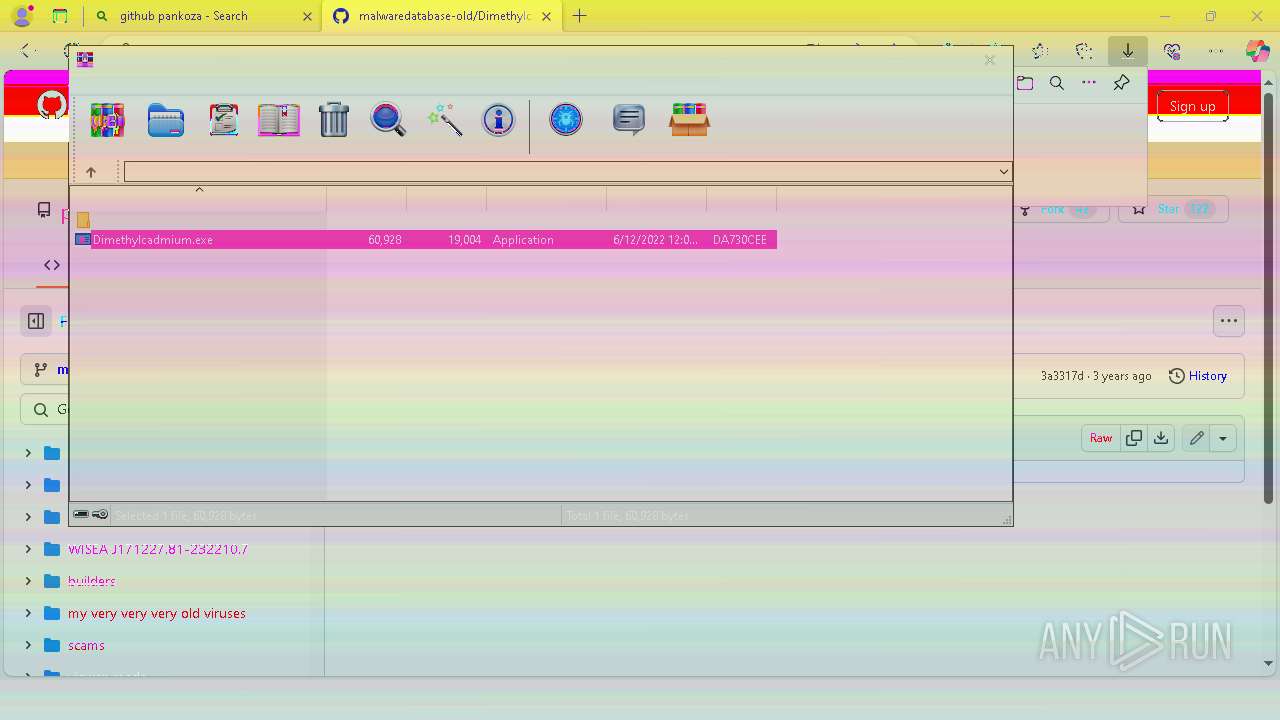Switch to the 'github pankoza - Search' tab

184,16
